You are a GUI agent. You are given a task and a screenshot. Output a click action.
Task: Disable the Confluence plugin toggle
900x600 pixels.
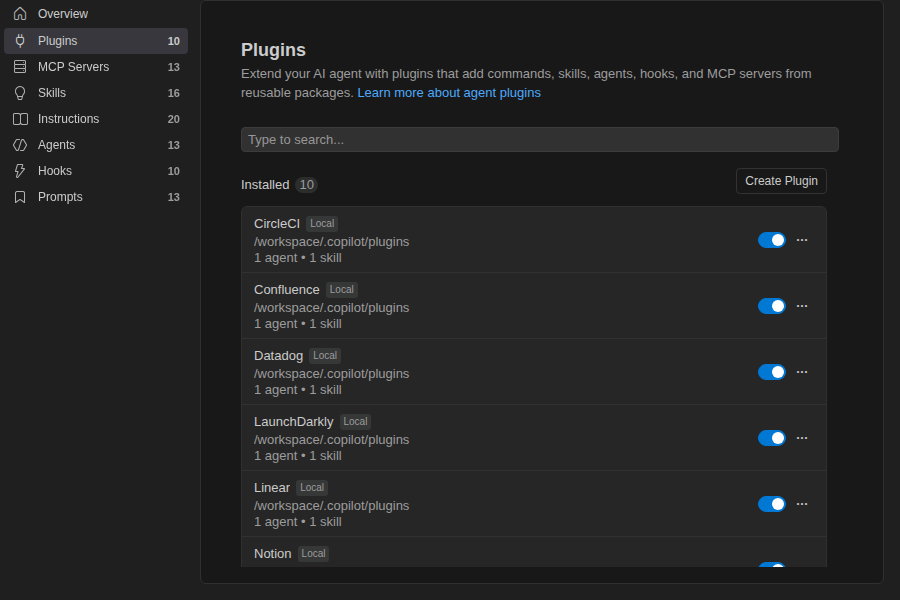(771, 306)
